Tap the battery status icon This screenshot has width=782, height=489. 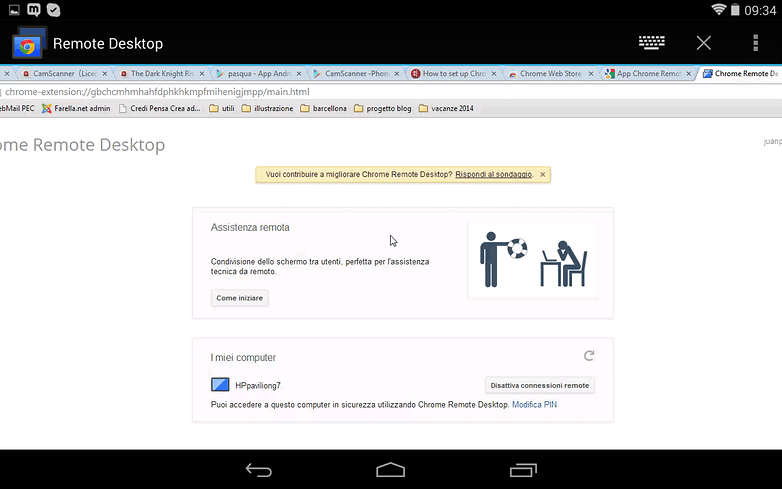735,9
